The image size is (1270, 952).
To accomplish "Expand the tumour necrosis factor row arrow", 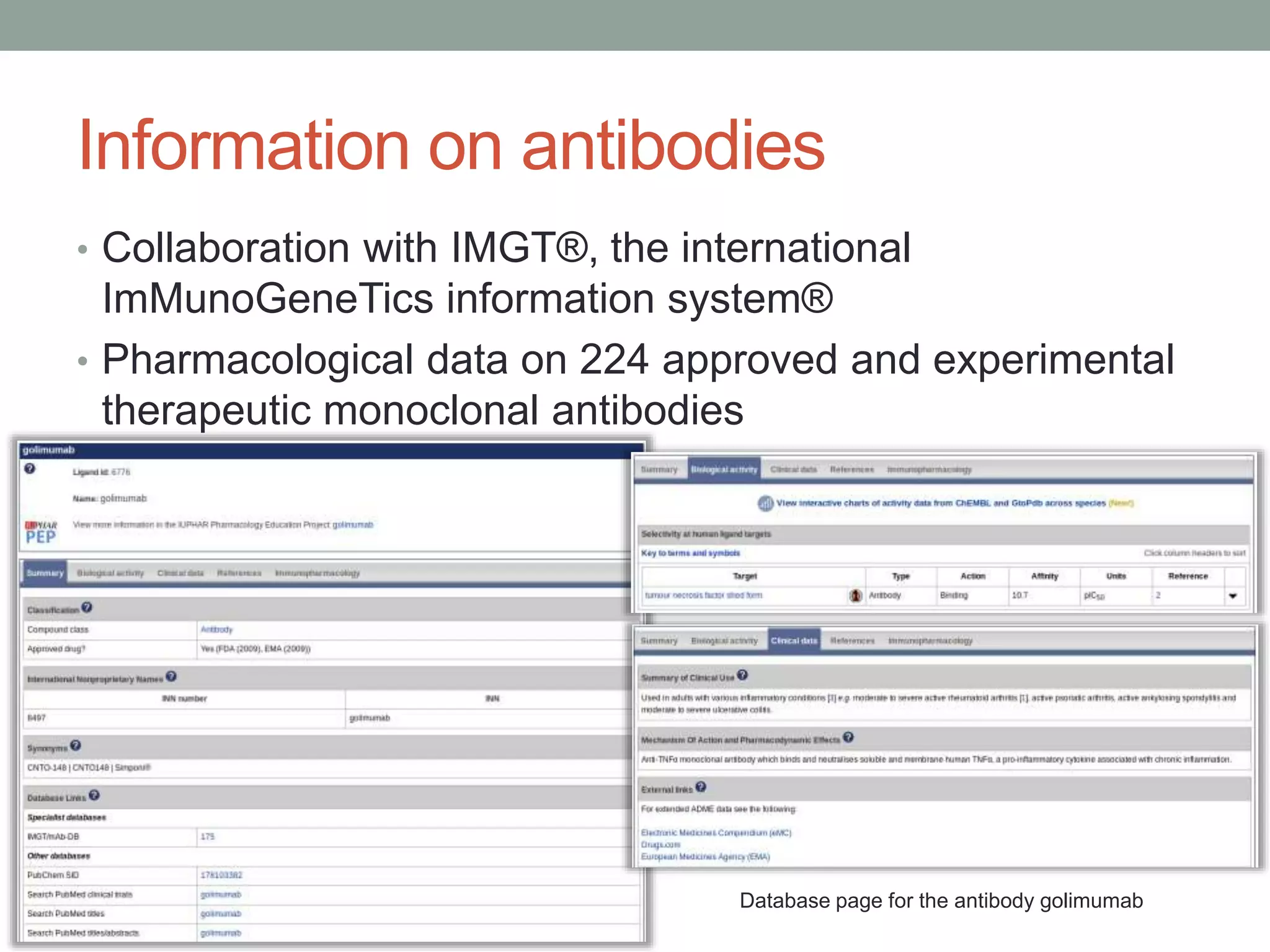I will (x=1233, y=596).
